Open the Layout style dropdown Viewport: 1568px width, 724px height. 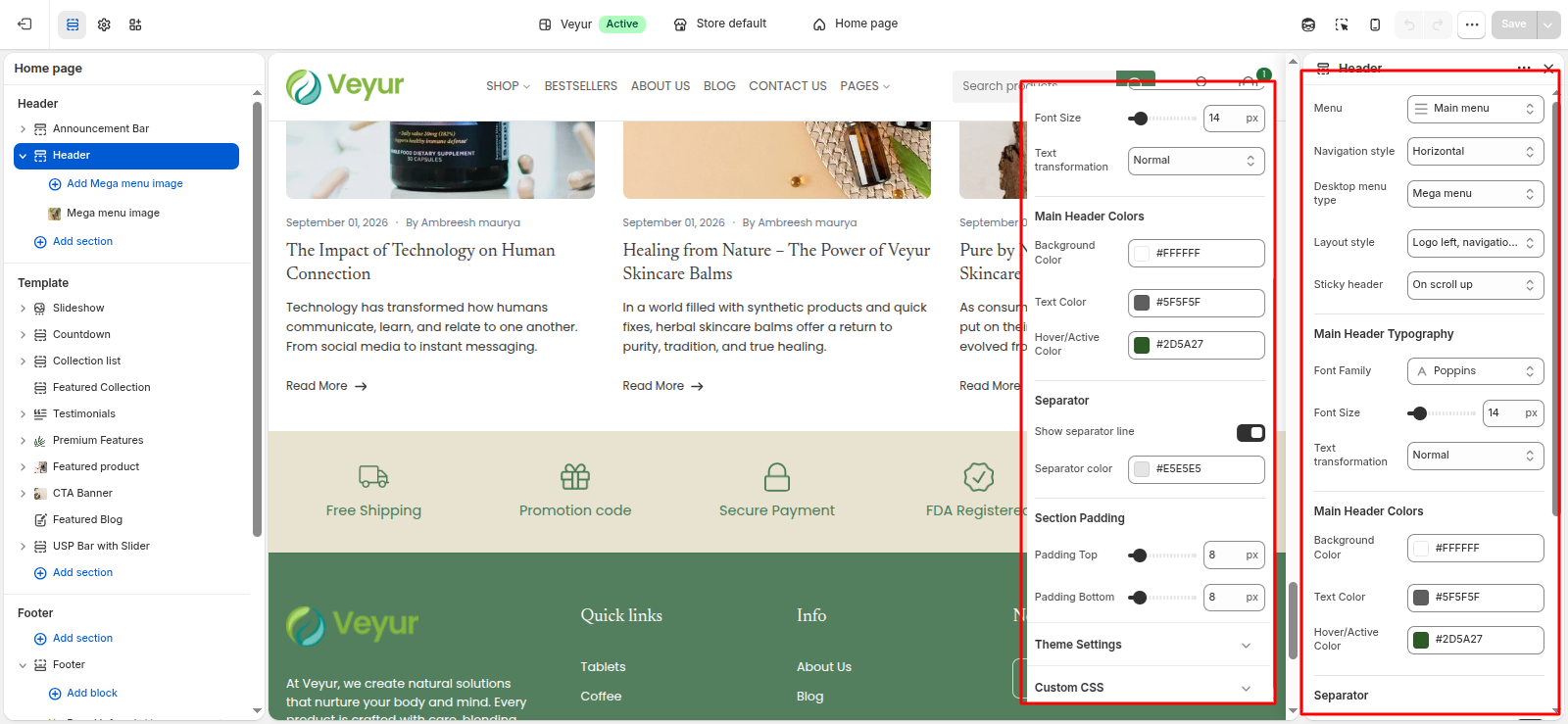1475,243
